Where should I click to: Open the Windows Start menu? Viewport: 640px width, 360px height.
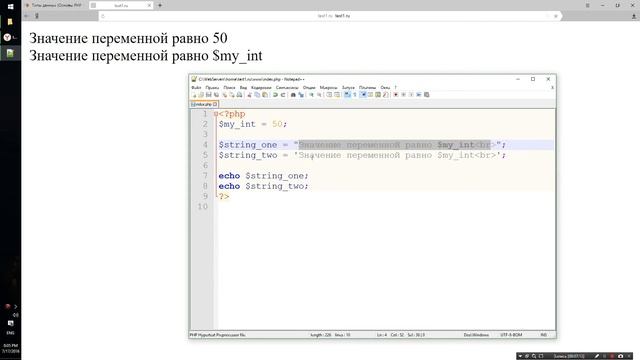point(11,6)
